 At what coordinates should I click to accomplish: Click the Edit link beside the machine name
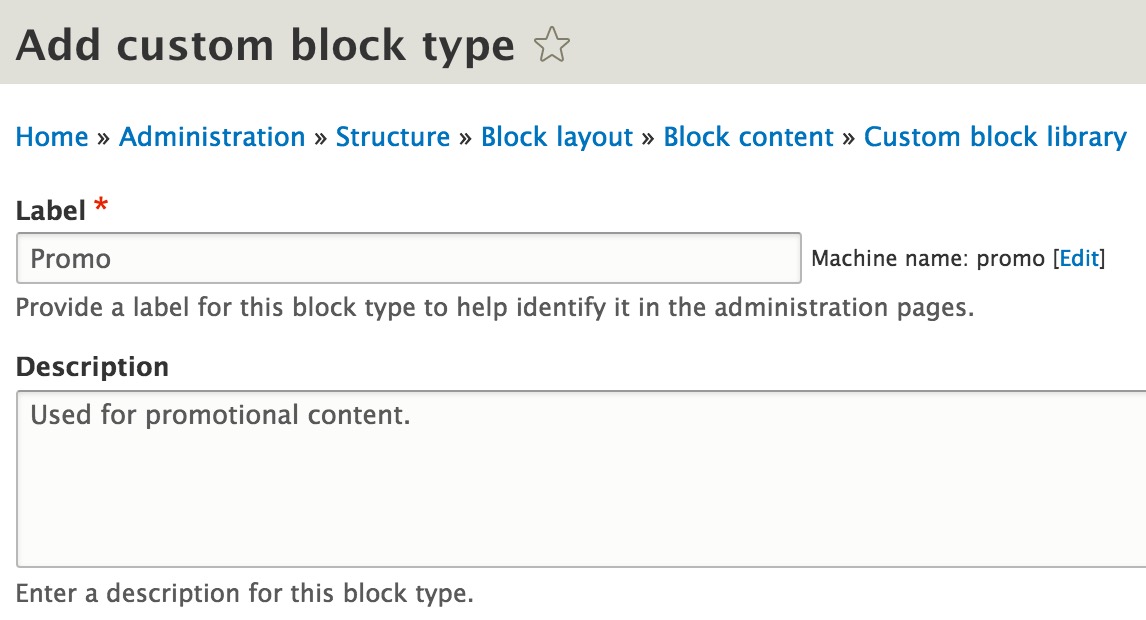point(1078,258)
